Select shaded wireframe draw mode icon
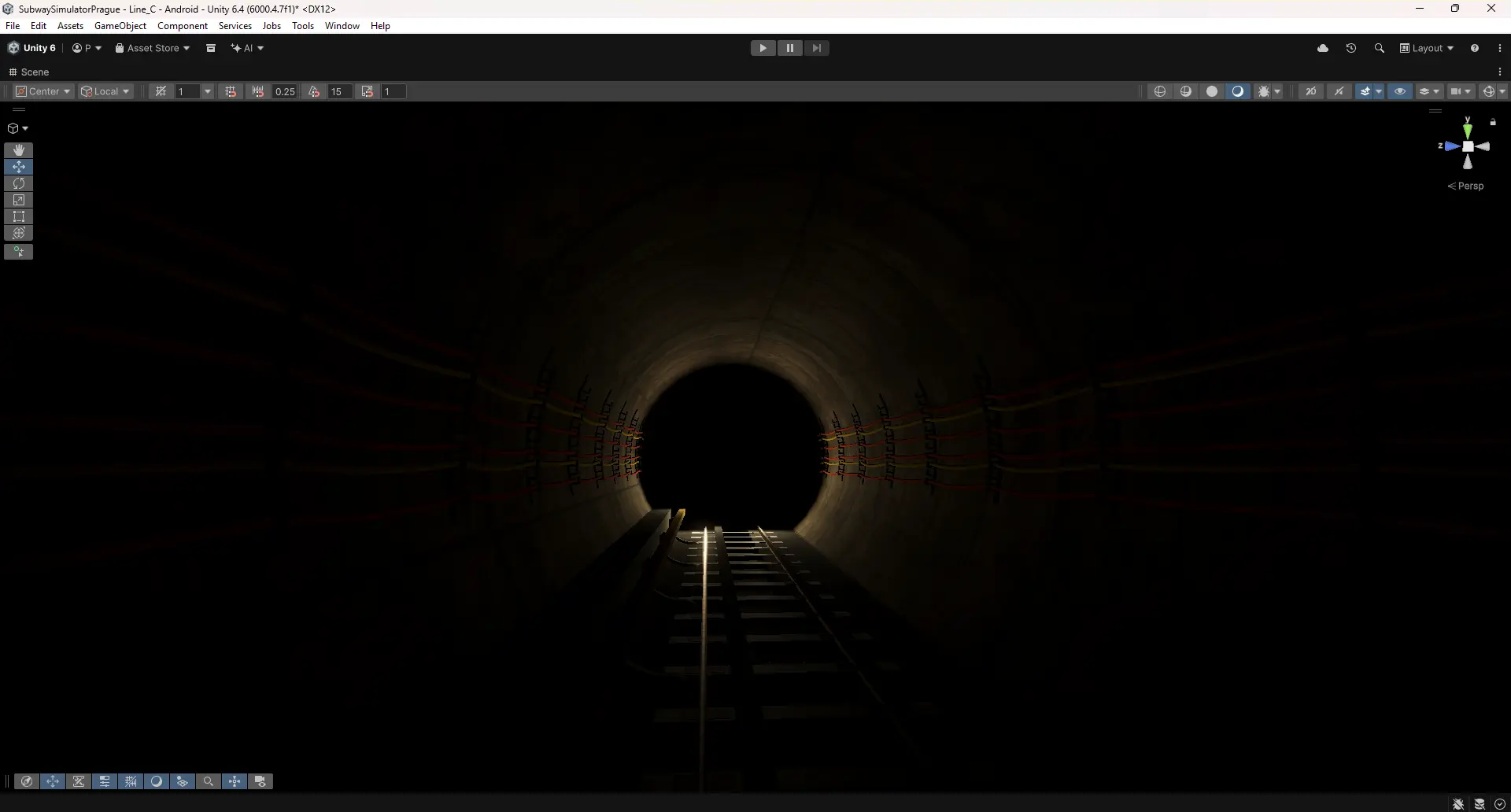The width and height of the screenshot is (1511, 812). [x=1186, y=91]
